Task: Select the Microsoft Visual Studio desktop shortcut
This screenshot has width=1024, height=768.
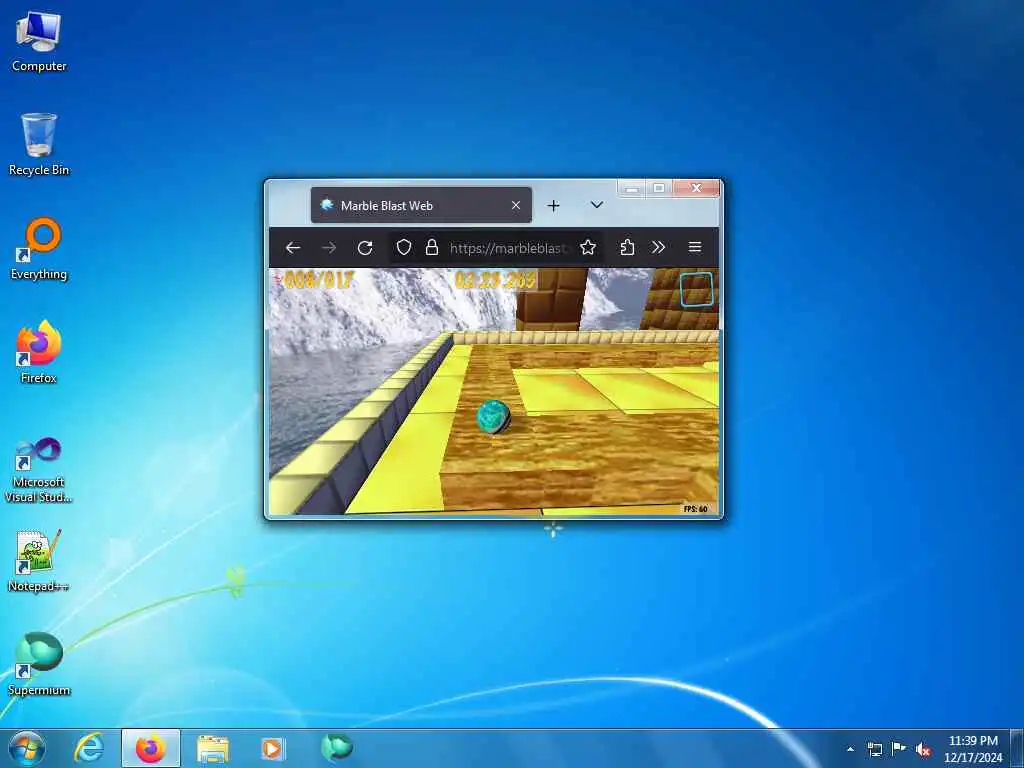Action: [39, 470]
